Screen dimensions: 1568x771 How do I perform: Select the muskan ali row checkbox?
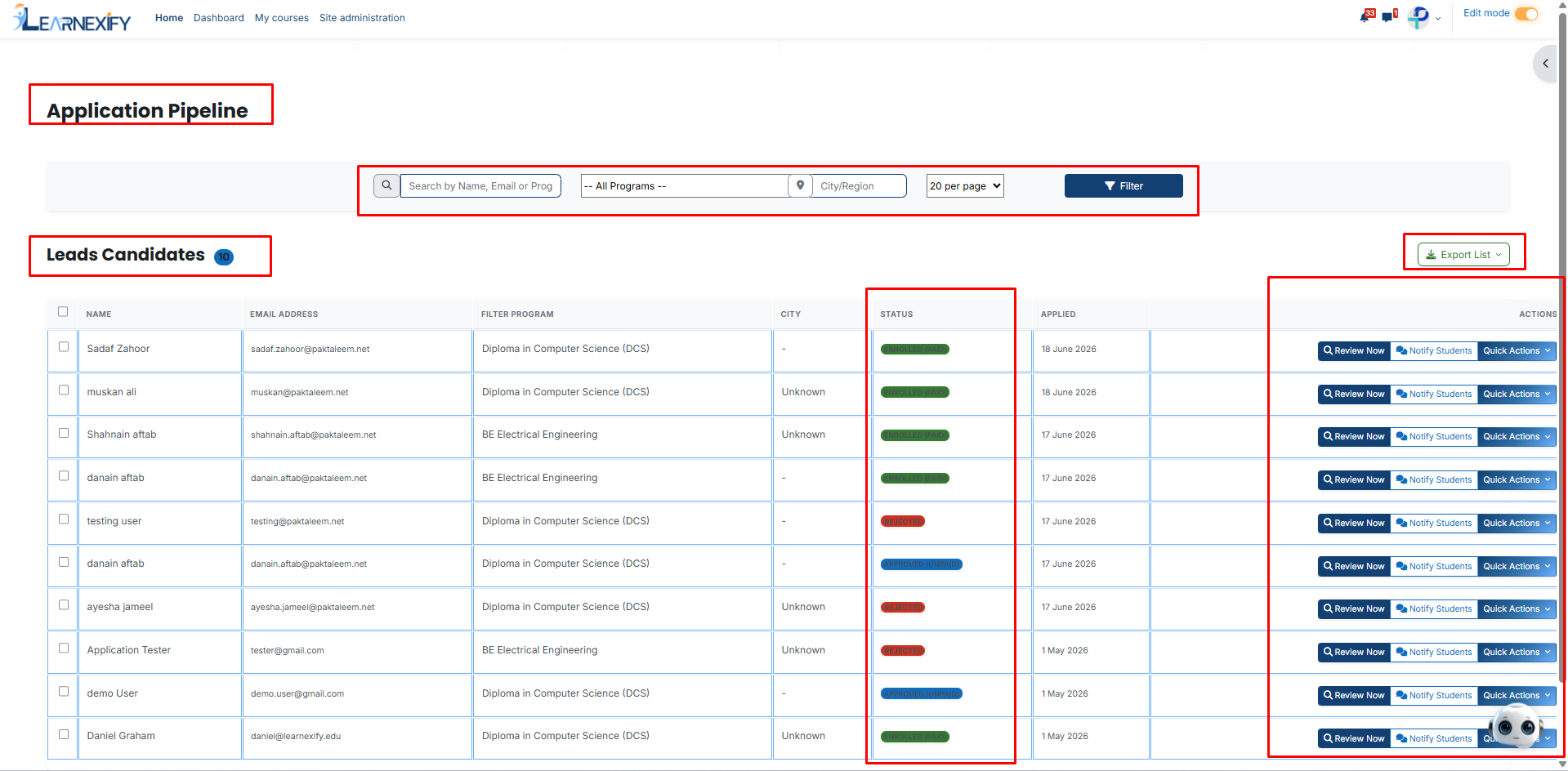point(64,390)
